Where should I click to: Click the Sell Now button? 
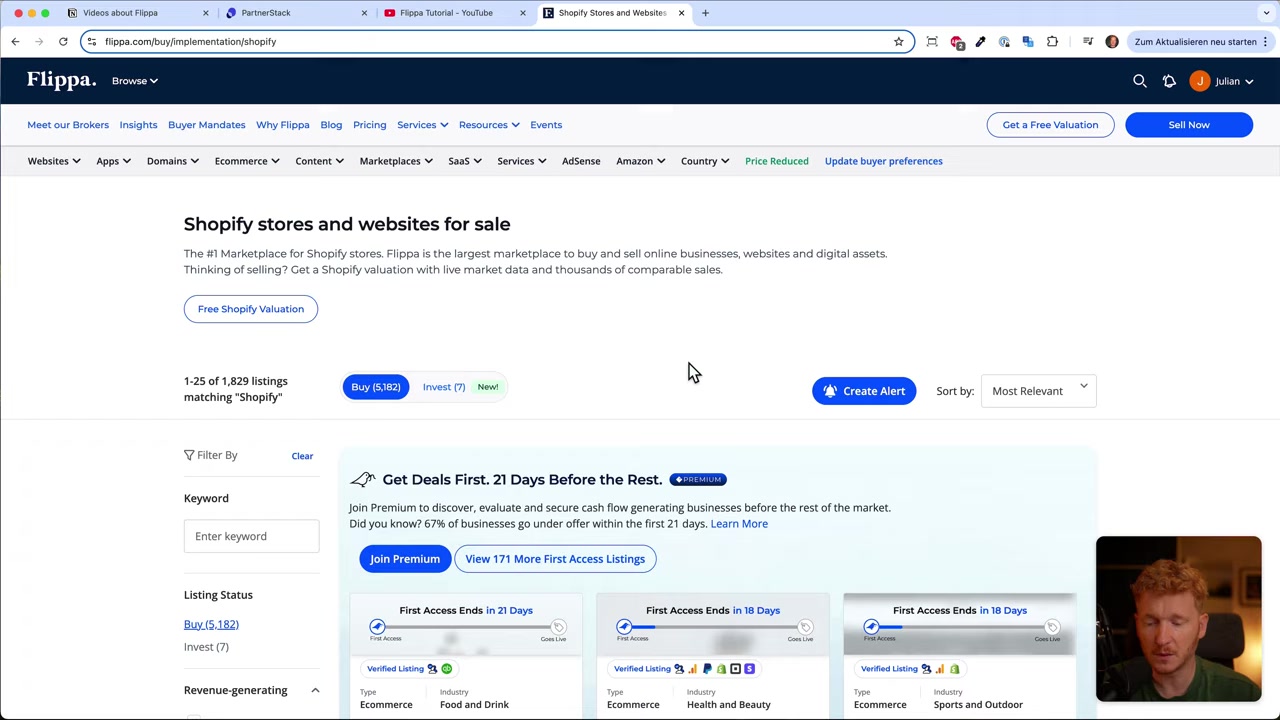tap(1189, 125)
